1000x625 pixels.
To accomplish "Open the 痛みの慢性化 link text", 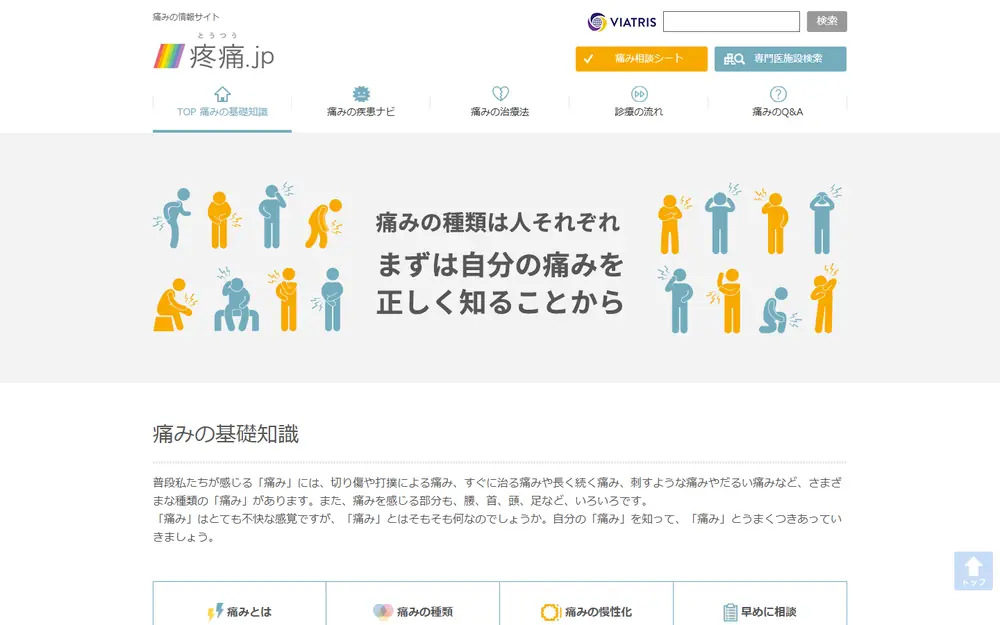I will click(598, 612).
